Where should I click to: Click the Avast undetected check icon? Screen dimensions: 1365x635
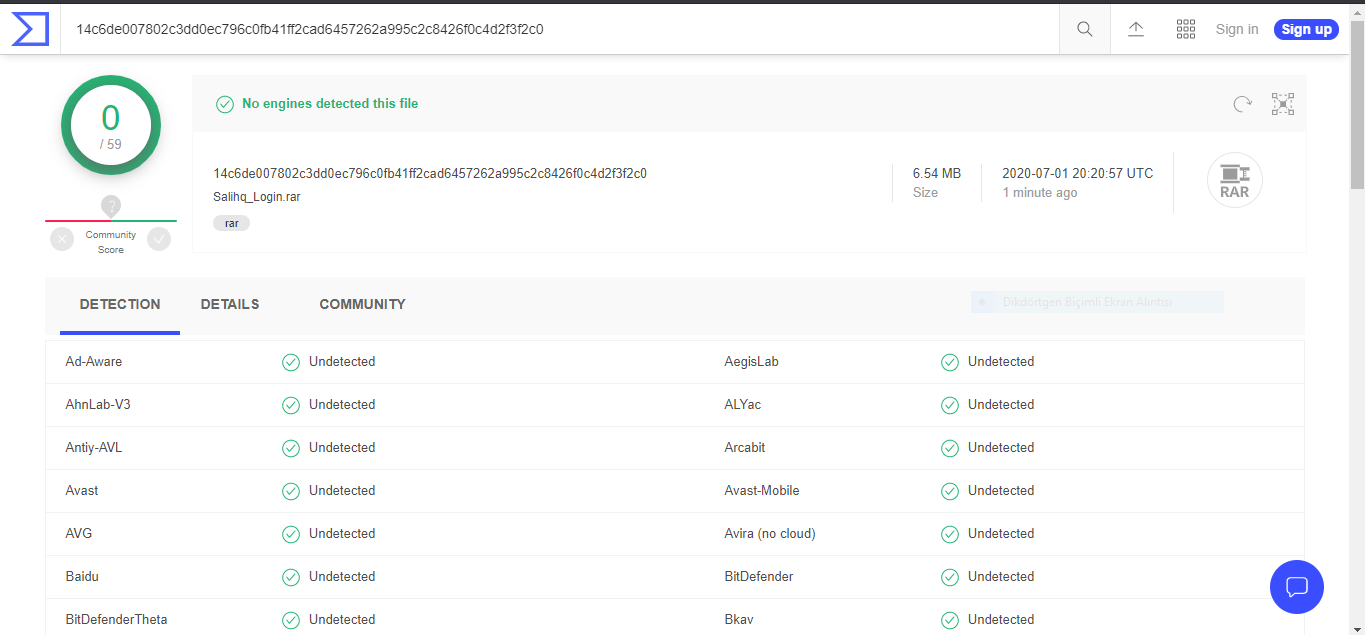click(291, 491)
